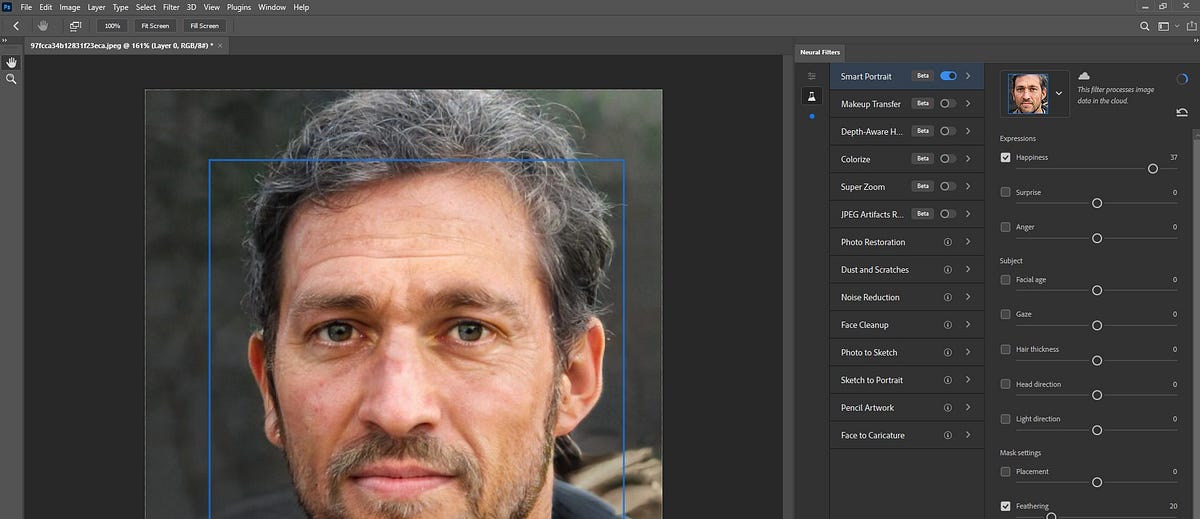The height and width of the screenshot is (519, 1200).
Task: Enable the Super Zoom toggle
Action: tap(948, 186)
